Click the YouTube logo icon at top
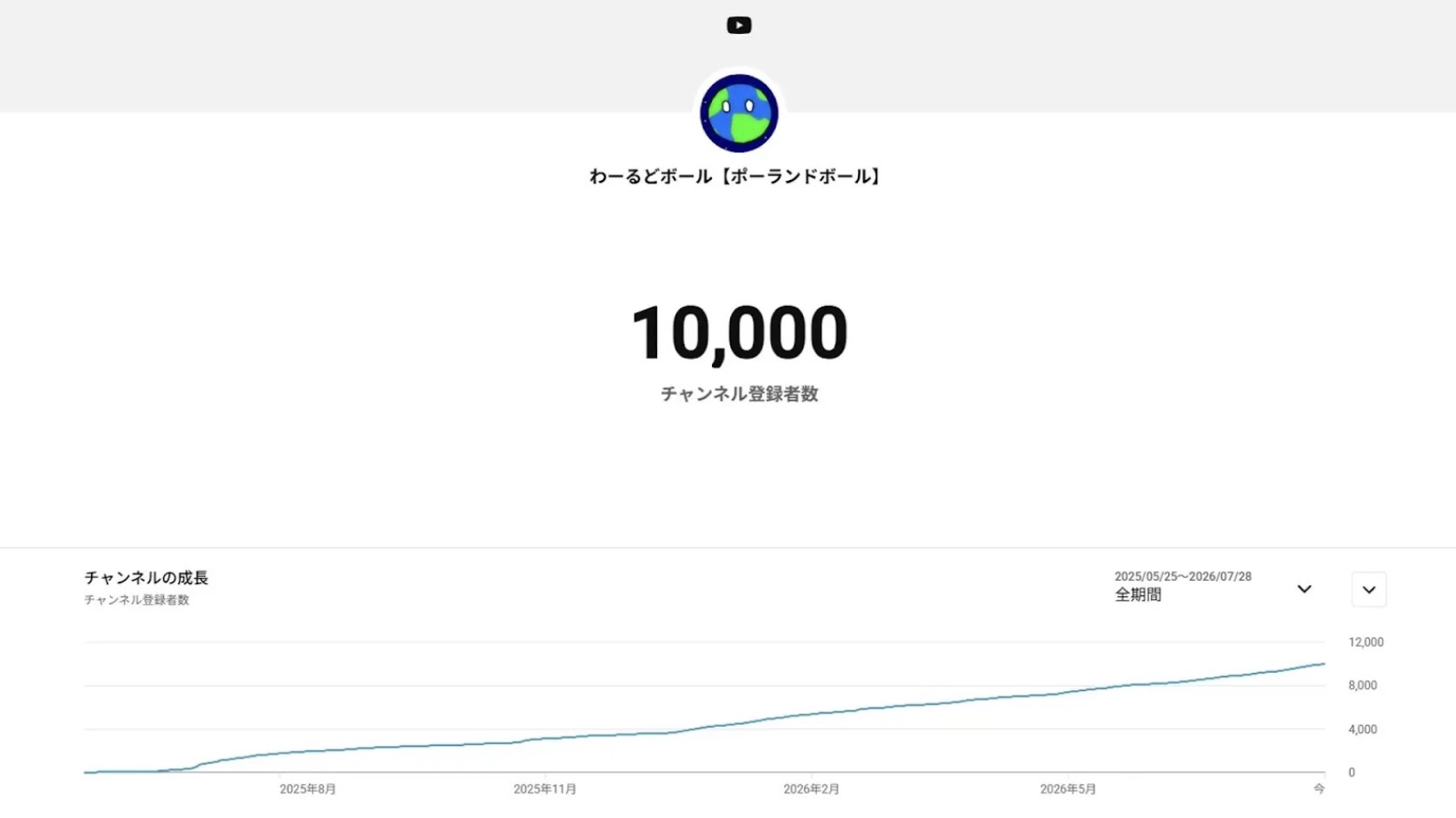The height and width of the screenshot is (818, 1456). [739, 25]
